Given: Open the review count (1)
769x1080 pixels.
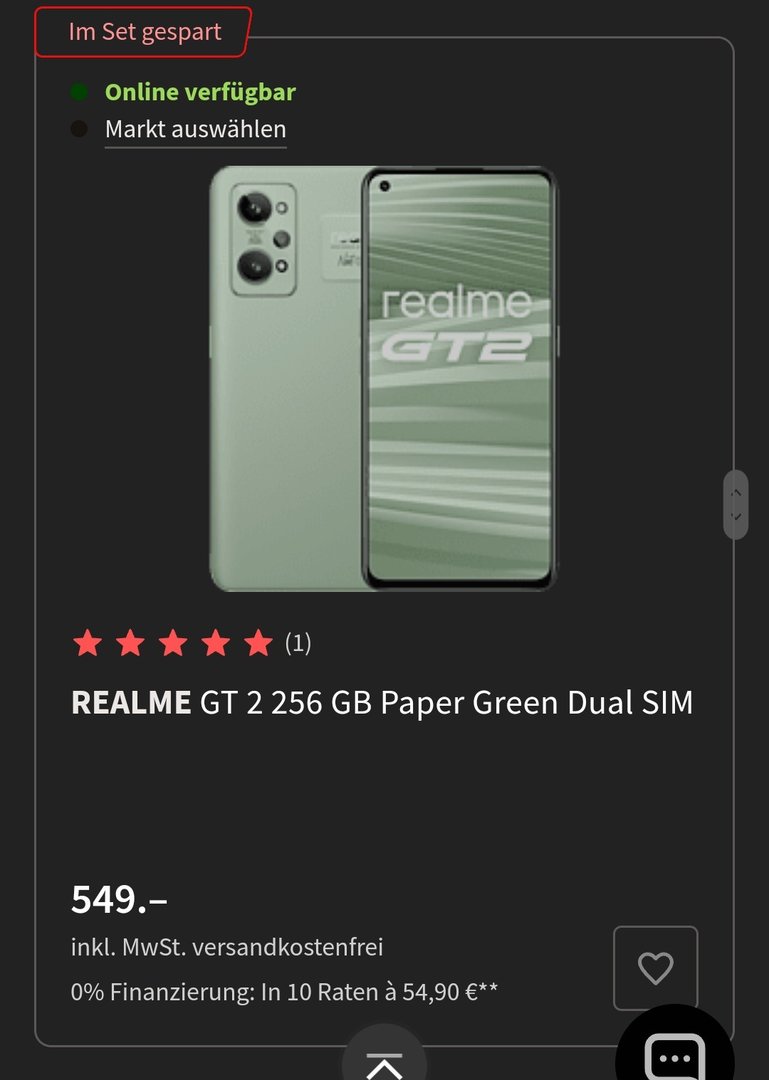Looking at the screenshot, I should [x=298, y=643].
